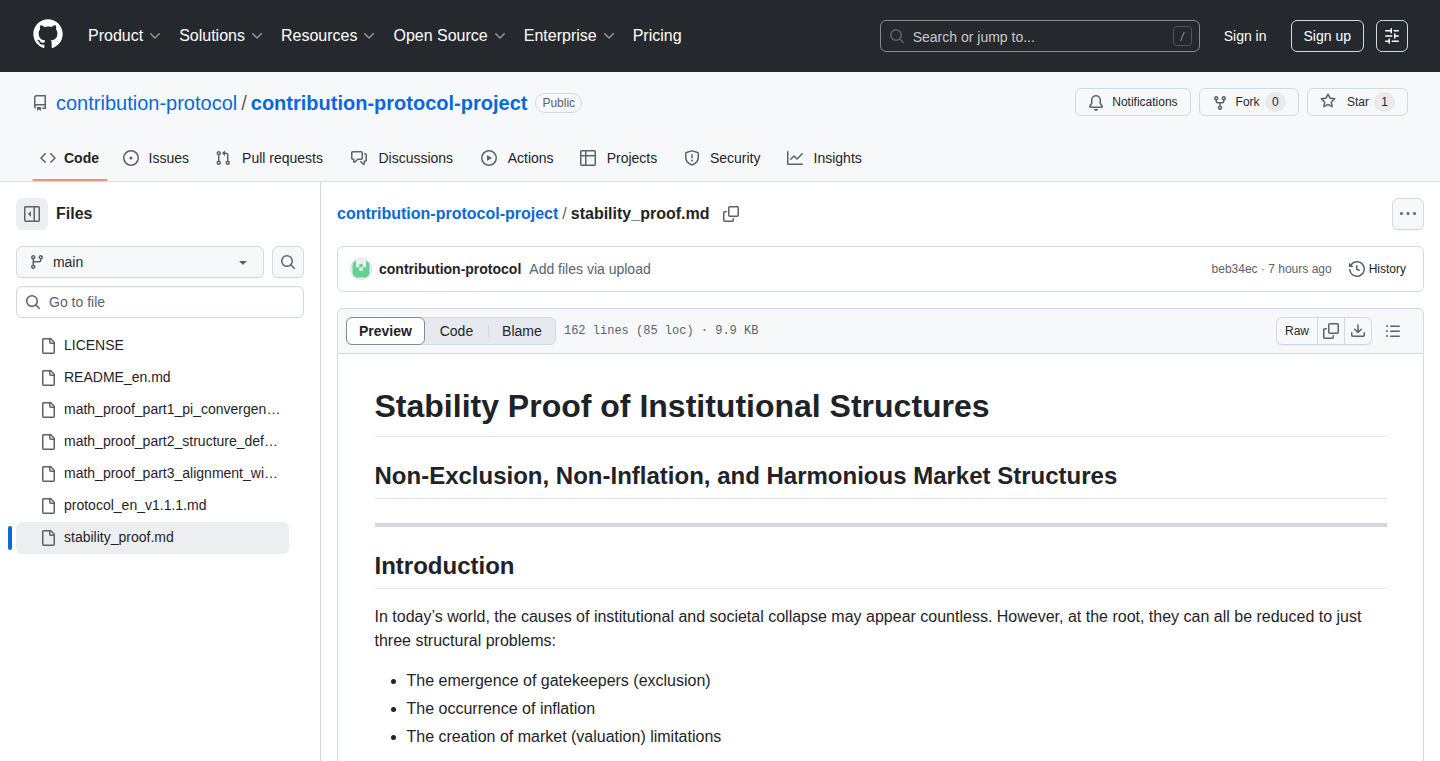Click the Introduction heading
Image resolution: width=1440 pixels, height=761 pixels.
point(444,566)
